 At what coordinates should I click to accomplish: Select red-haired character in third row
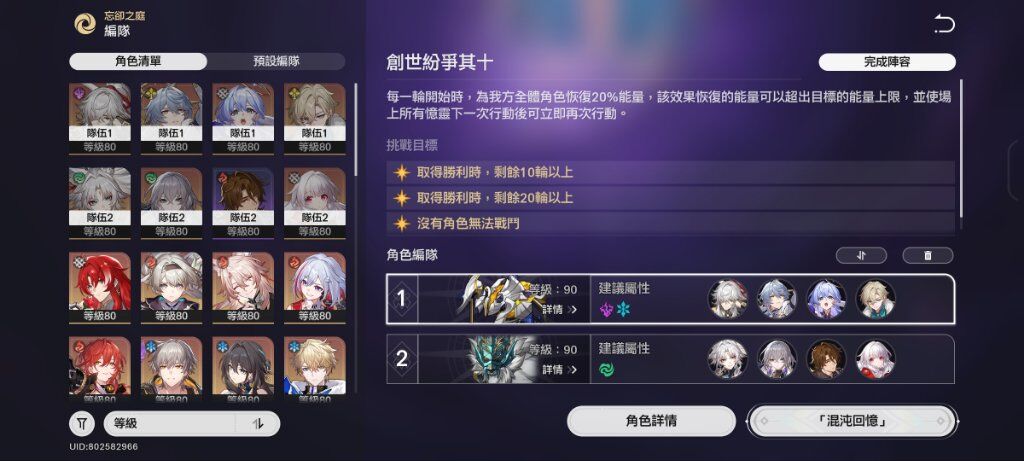point(100,287)
